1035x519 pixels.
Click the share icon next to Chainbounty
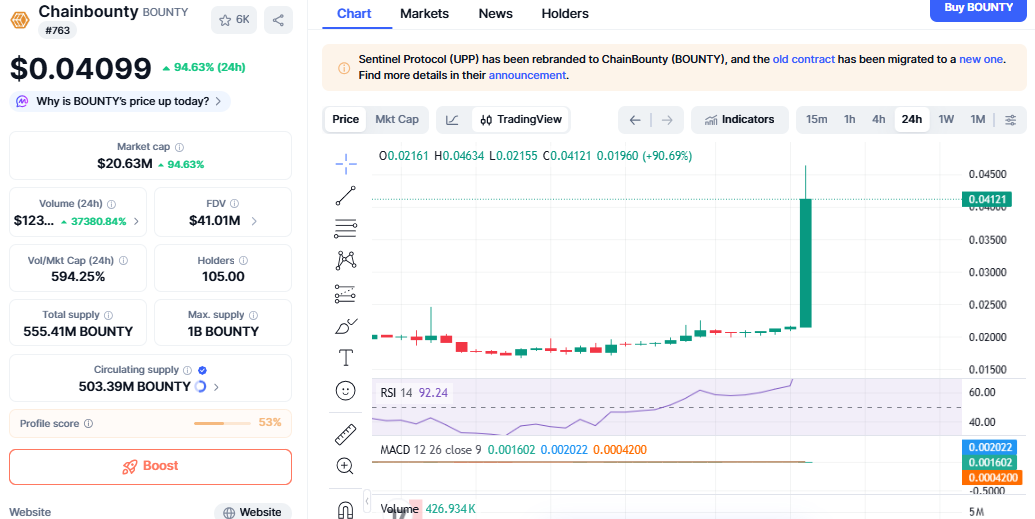click(278, 19)
